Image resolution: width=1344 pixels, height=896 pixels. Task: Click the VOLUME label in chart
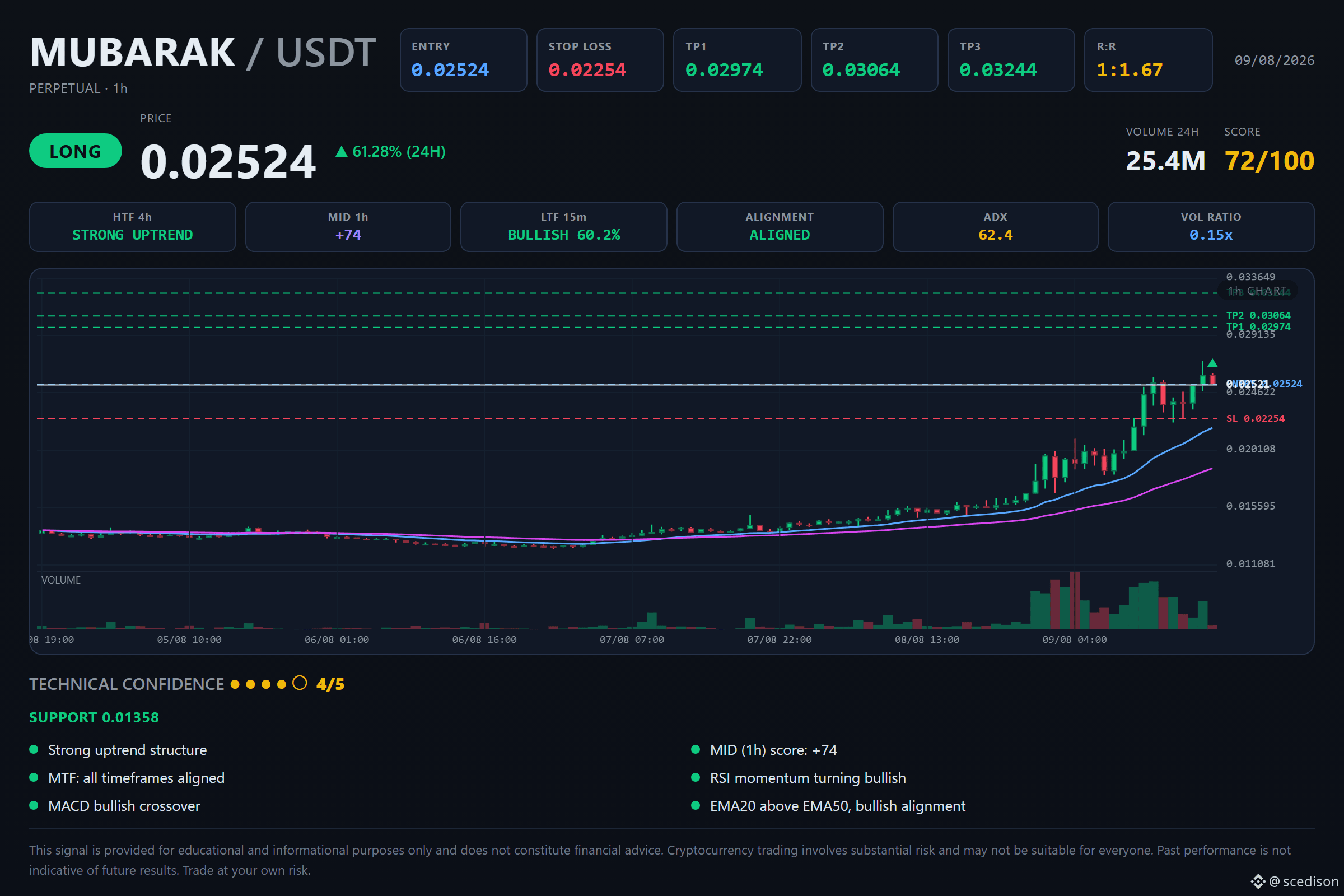61,580
